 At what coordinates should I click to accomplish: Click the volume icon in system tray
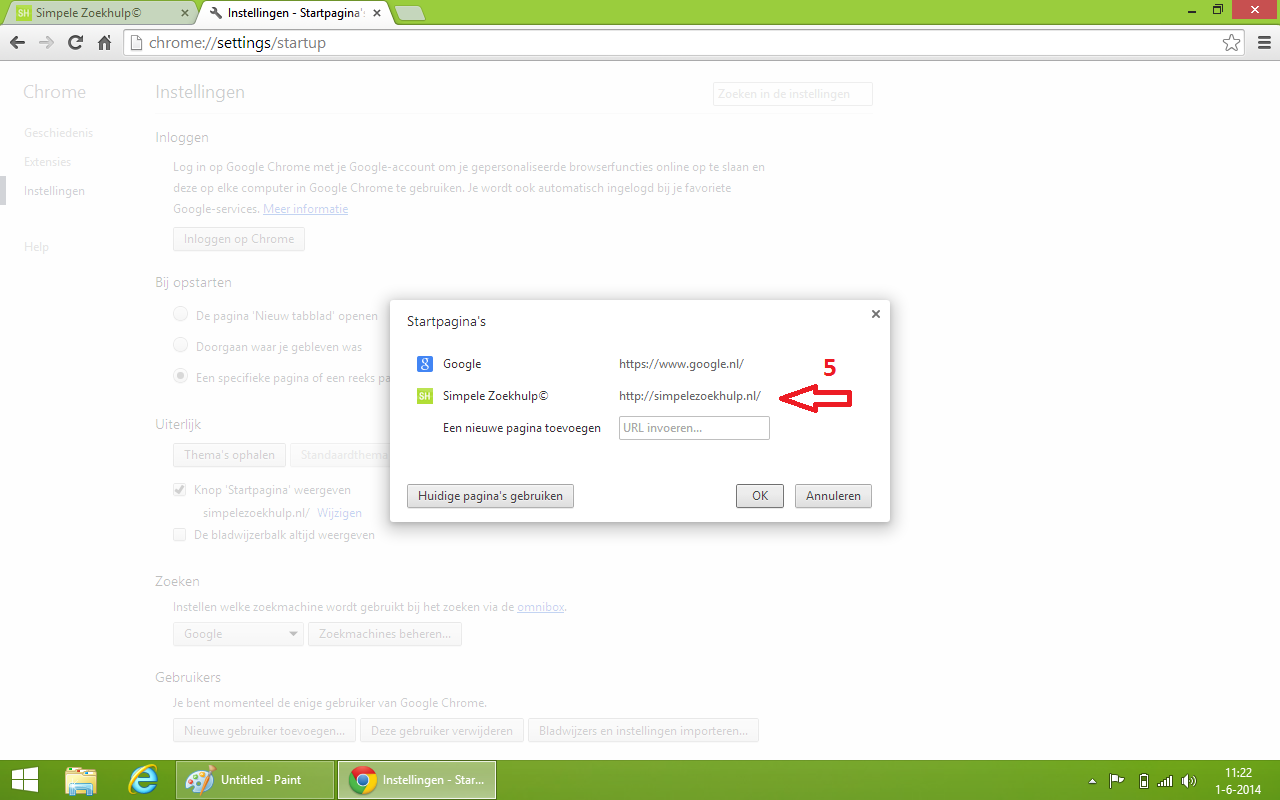coord(1188,781)
